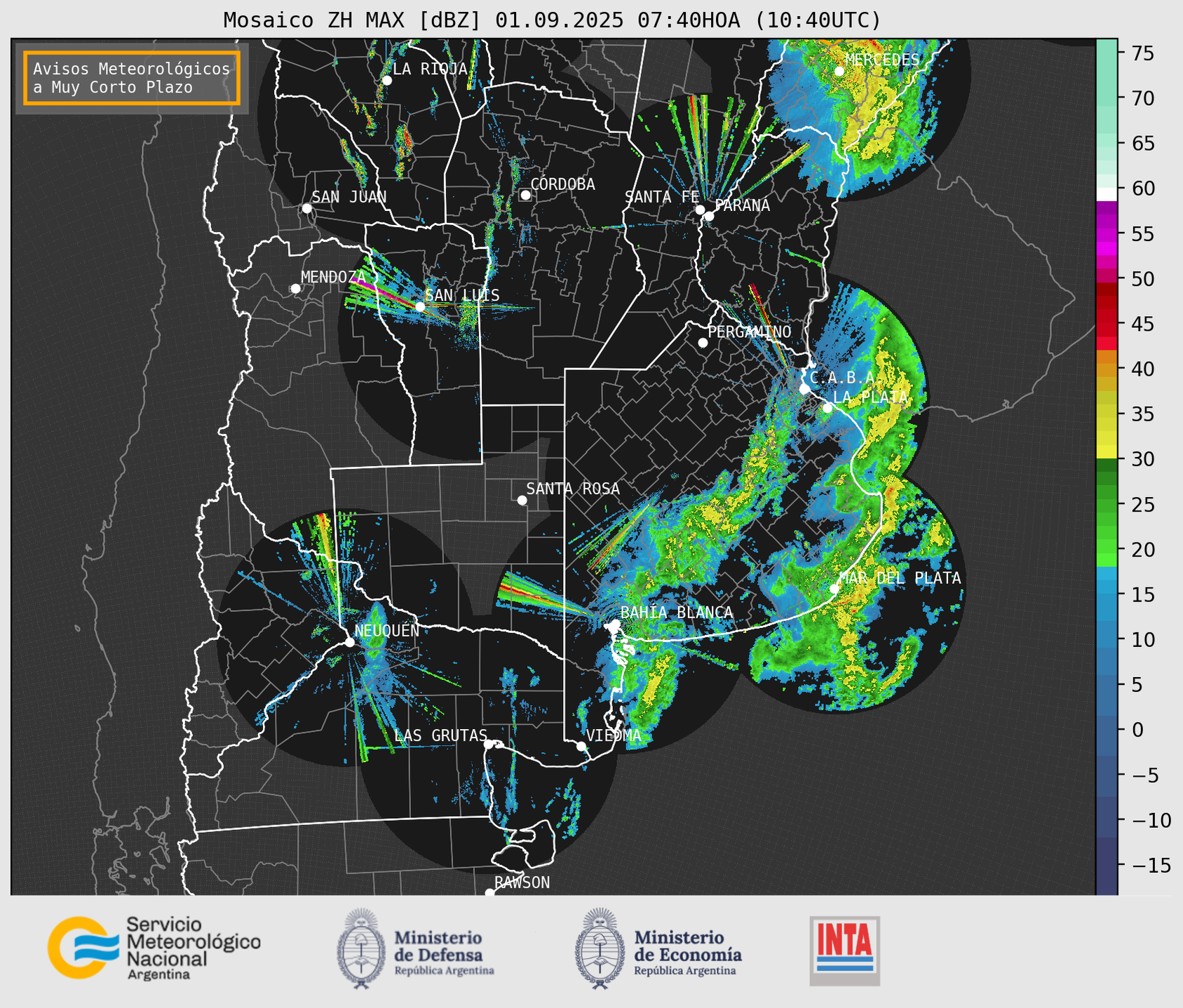Click the CÓRDOBA city label text
This screenshot has height=1008, width=1183.
point(562,184)
